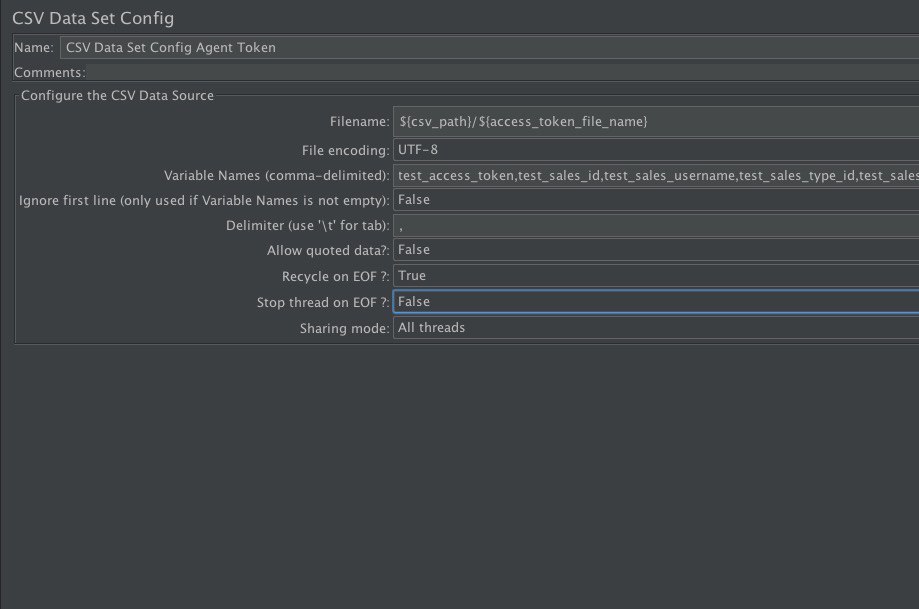Click the Filename field with ${csv_path} value
Screen dimensions: 919x609
click(x=656, y=121)
